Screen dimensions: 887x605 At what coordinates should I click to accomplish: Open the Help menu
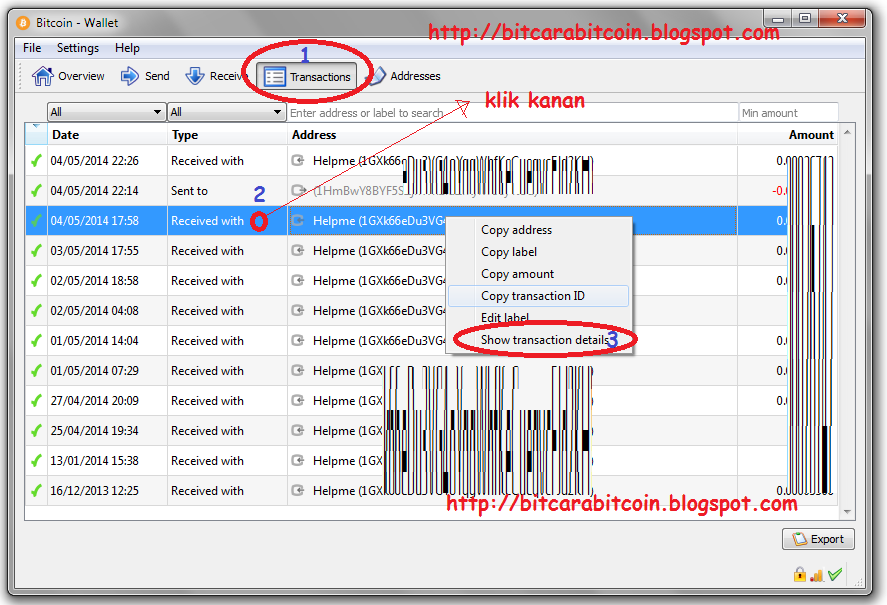(126, 47)
